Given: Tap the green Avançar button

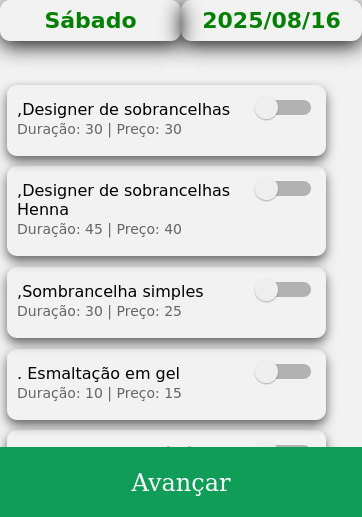Looking at the screenshot, I should click(181, 482).
